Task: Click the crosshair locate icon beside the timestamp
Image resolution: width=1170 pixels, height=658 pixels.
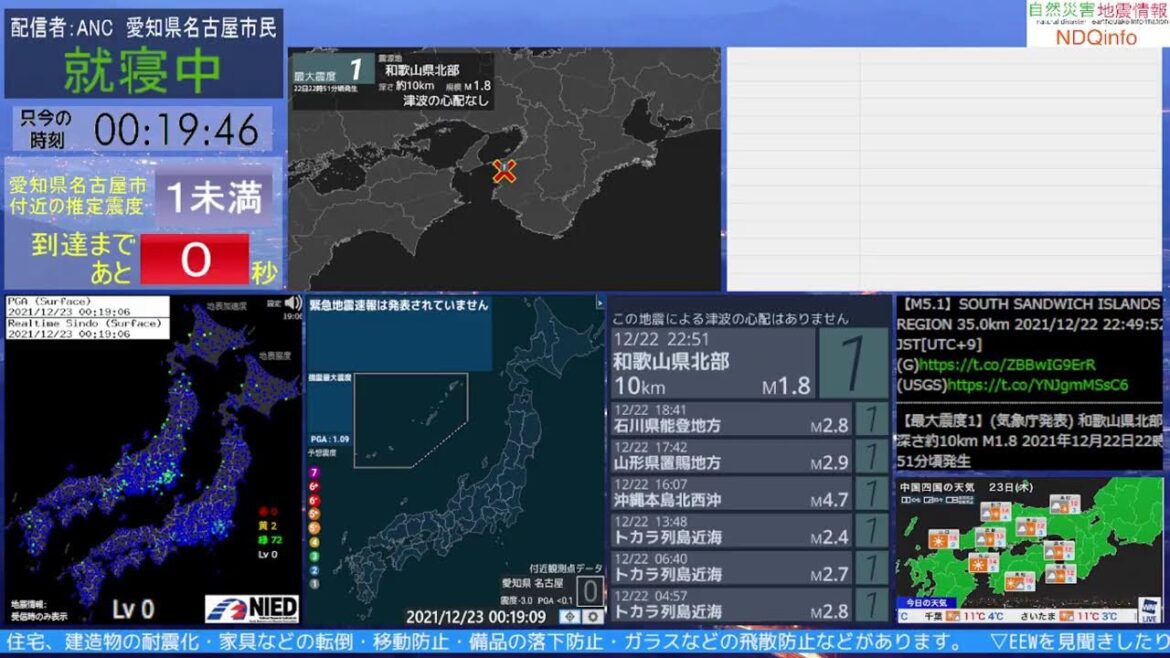Action: coord(568,617)
